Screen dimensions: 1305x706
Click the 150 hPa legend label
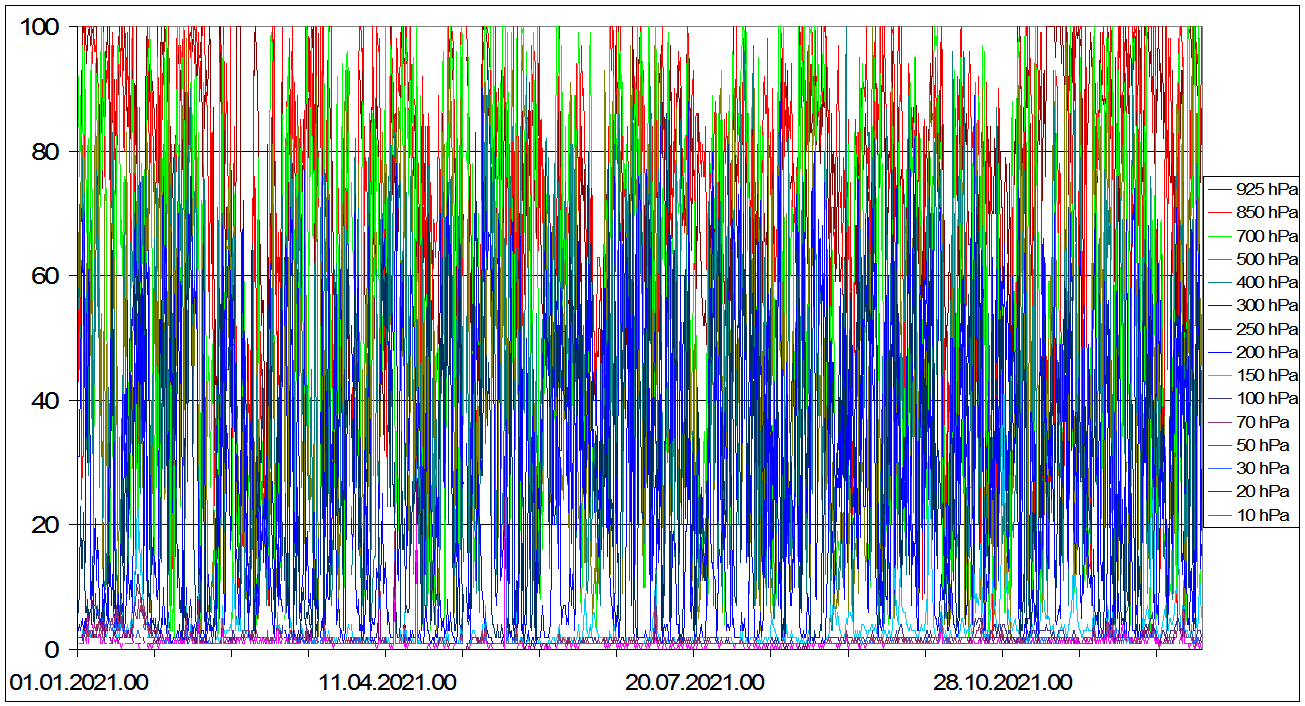[x=1266, y=375]
